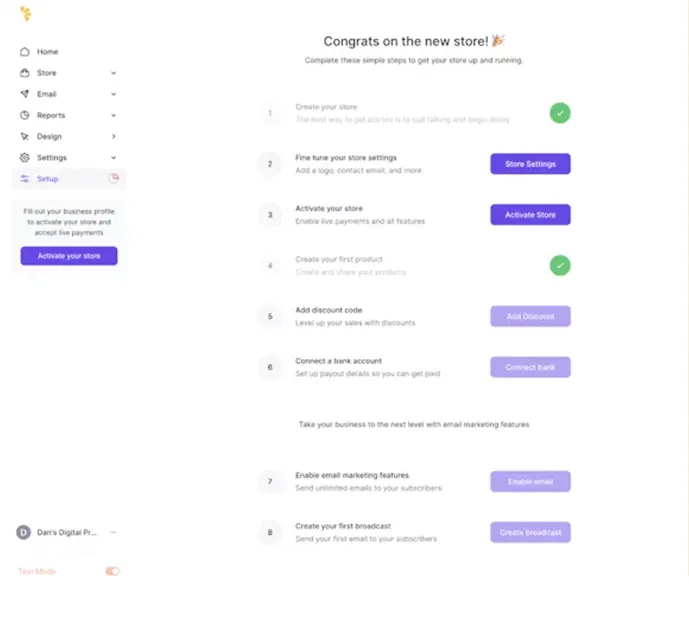Expand the Email menu chevron
This screenshot has width=689, height=629.
113,94
